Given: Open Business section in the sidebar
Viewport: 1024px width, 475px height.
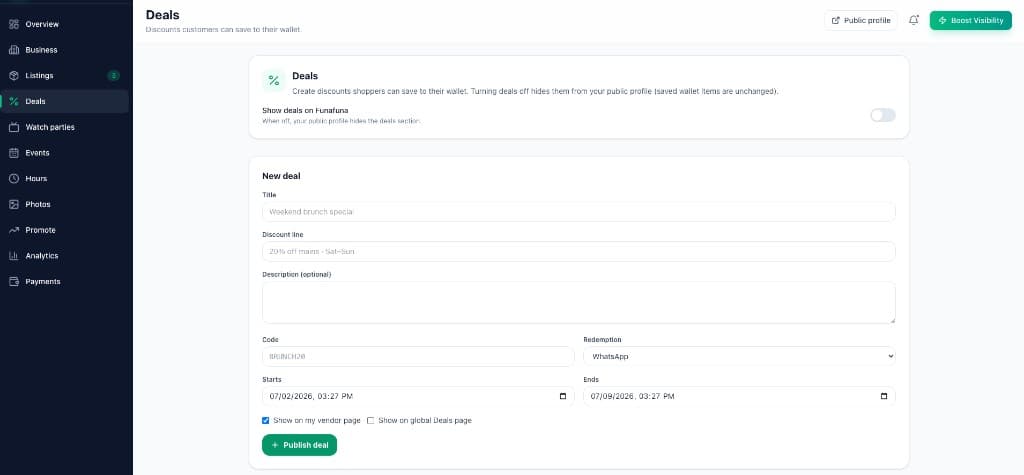Looking at the screenshot, I should (65, 50).
